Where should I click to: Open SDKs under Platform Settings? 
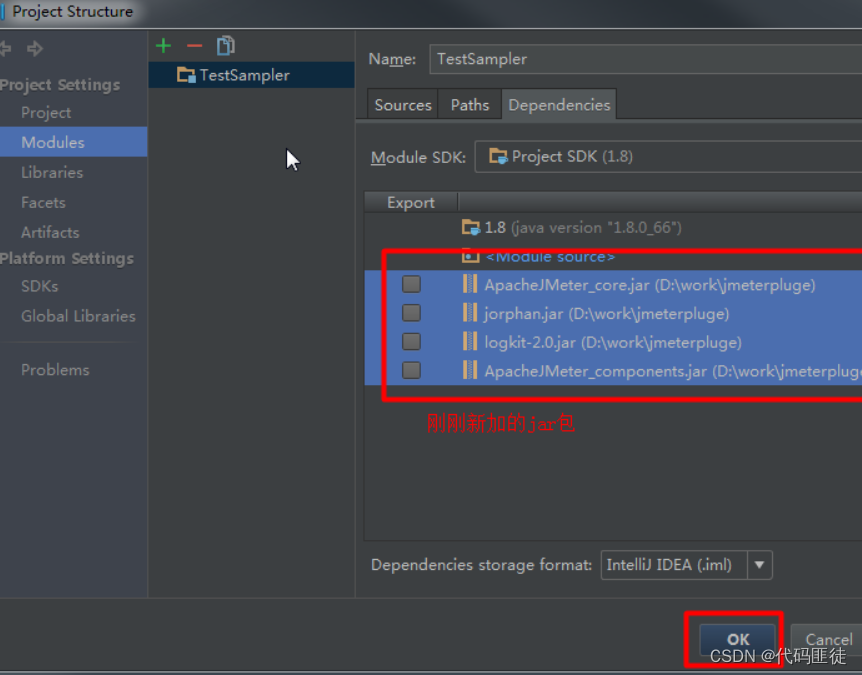pyautogui.click(x=40, y=286)
